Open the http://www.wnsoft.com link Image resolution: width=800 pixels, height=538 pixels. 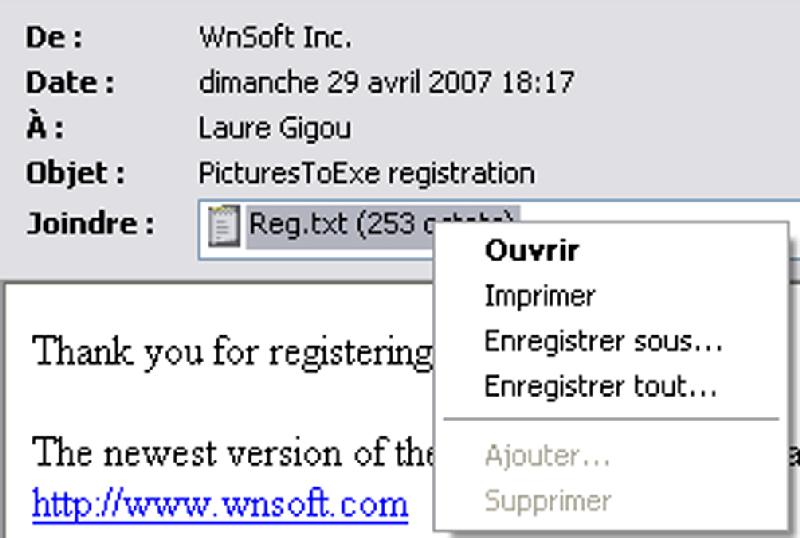[x=220, y=505]
